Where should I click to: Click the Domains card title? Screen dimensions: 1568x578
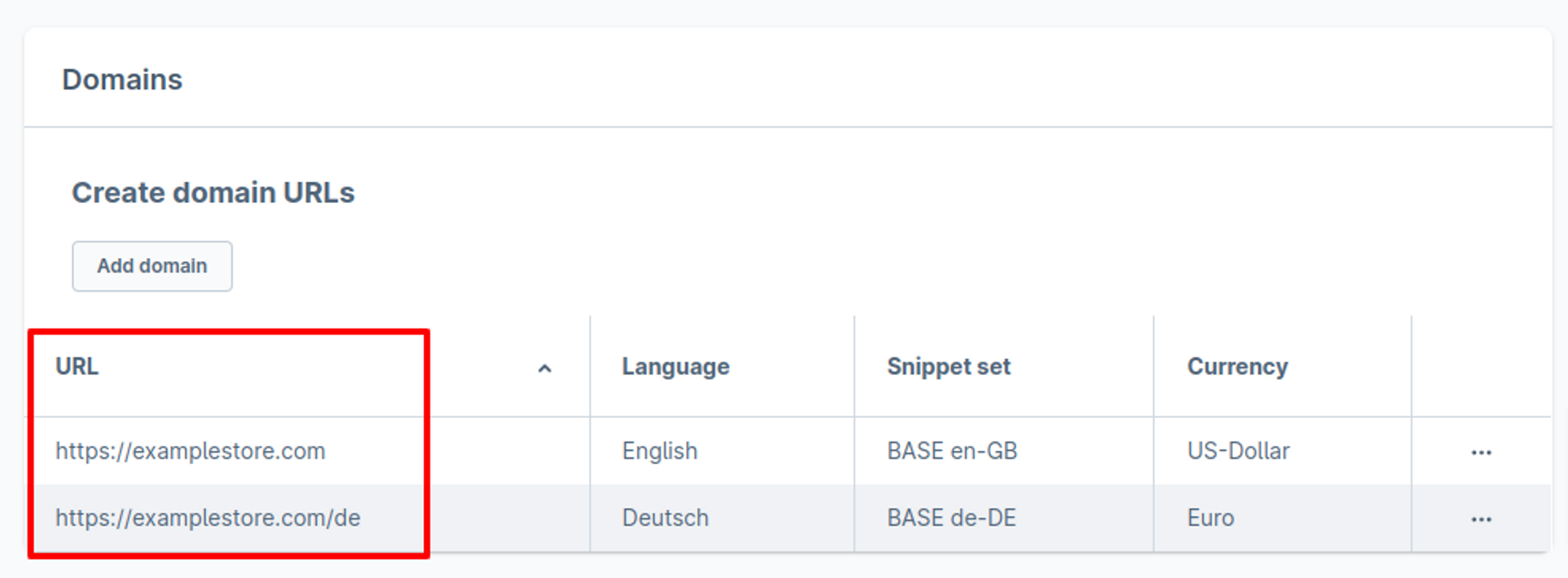tap(122, 79)
